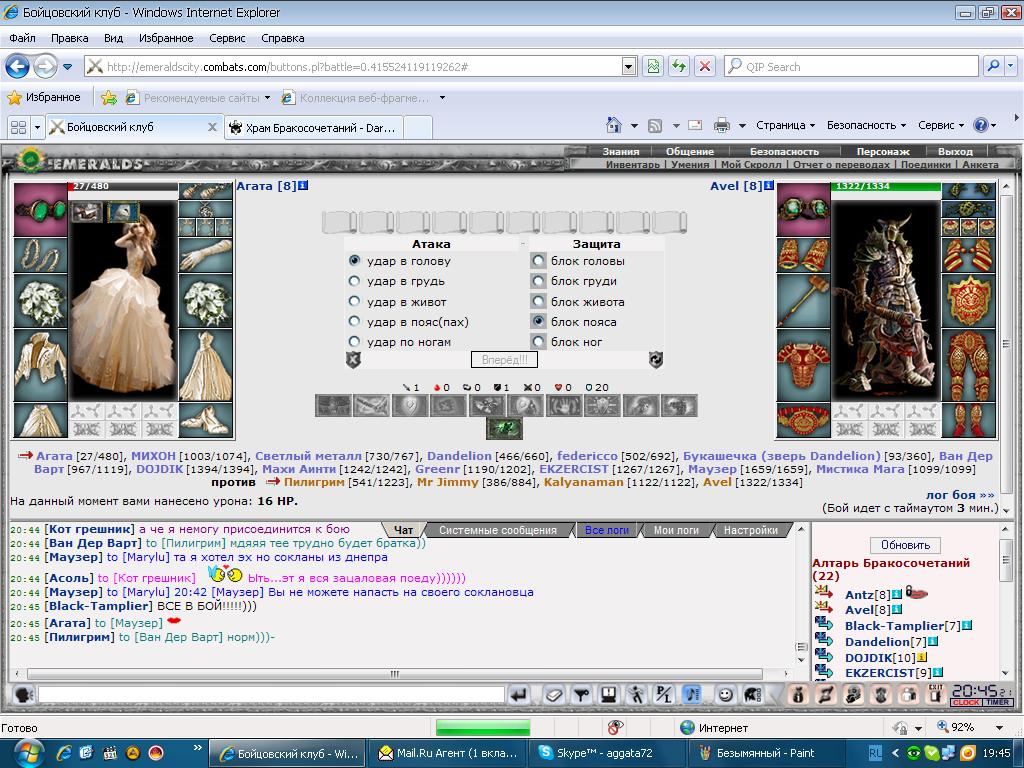Click the helmet icon in chat toolbar
Viewport: 1024px width, 768px height.
(x=752, y=694)
